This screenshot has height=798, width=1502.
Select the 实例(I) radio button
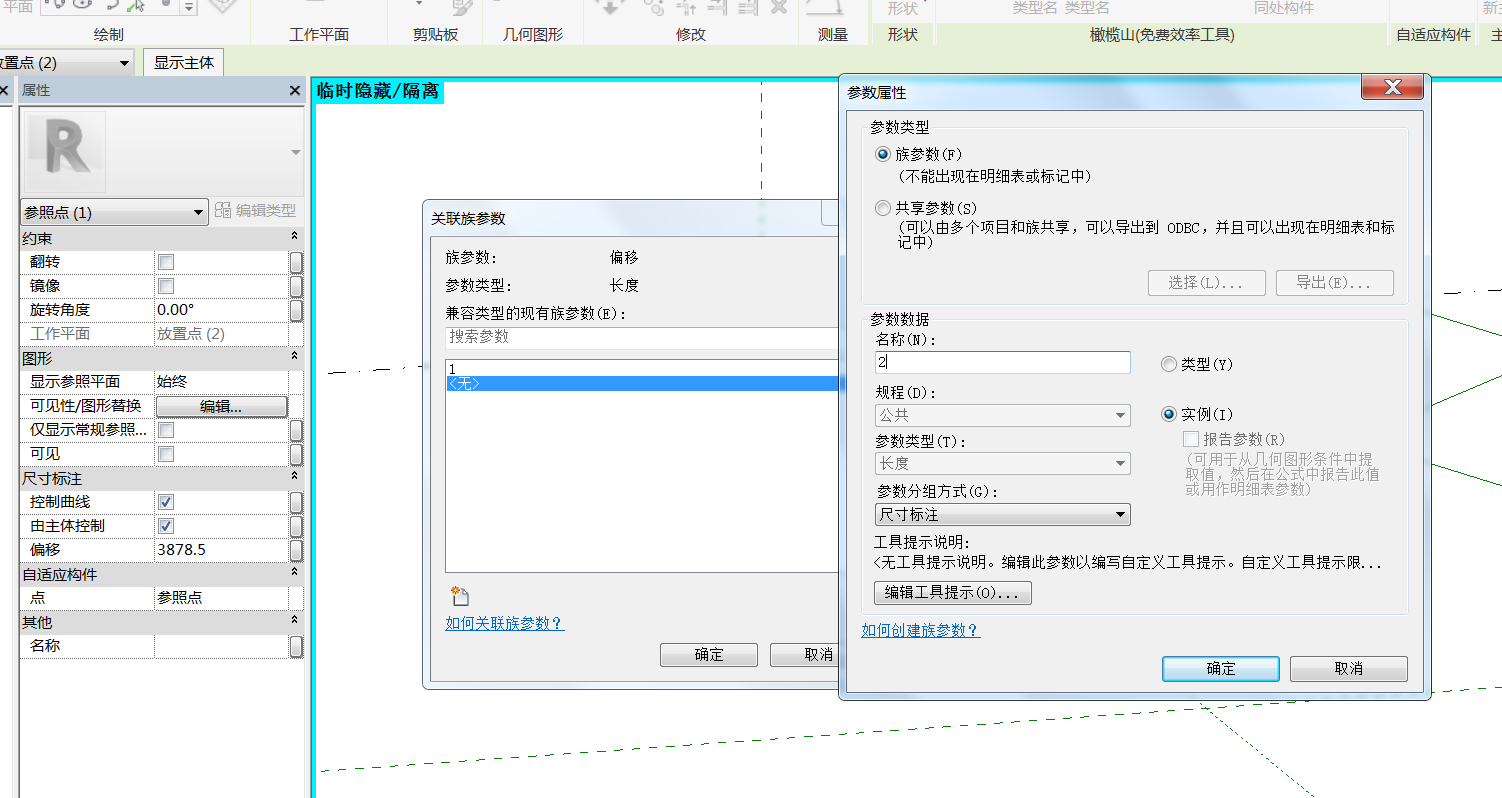point(1168,414)
